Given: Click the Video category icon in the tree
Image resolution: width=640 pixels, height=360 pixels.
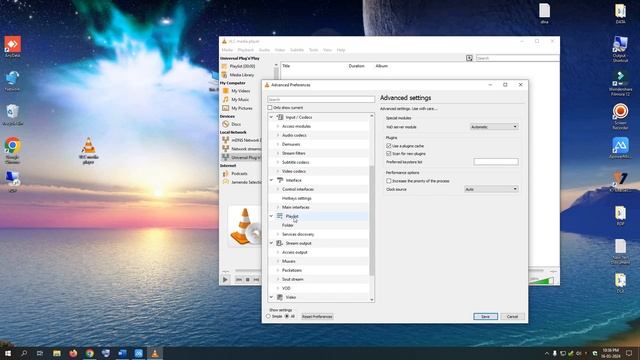Looking at the screenshot, I should (280, 297).
